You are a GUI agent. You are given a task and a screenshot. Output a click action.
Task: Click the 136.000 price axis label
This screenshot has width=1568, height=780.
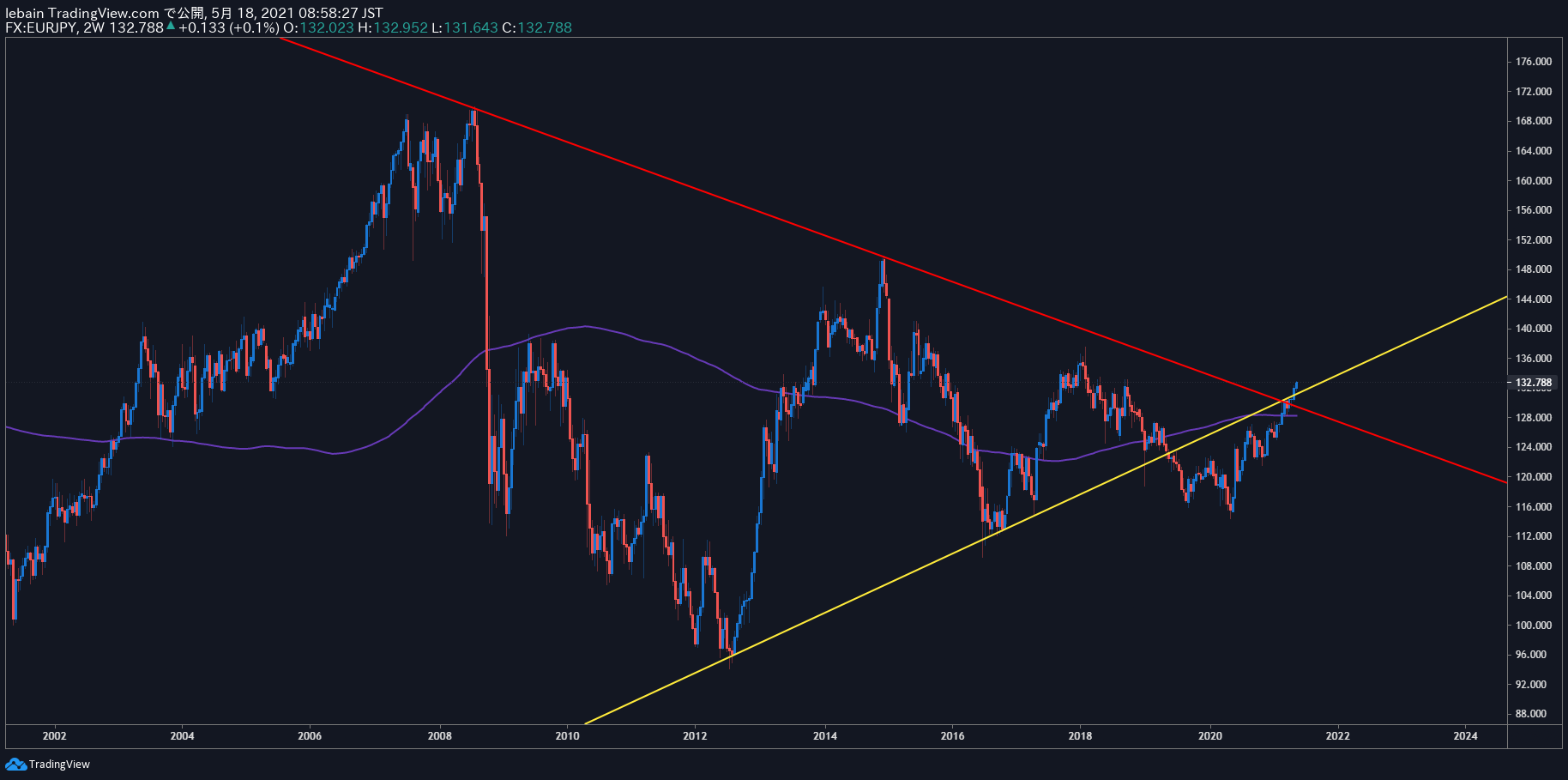1534,359
